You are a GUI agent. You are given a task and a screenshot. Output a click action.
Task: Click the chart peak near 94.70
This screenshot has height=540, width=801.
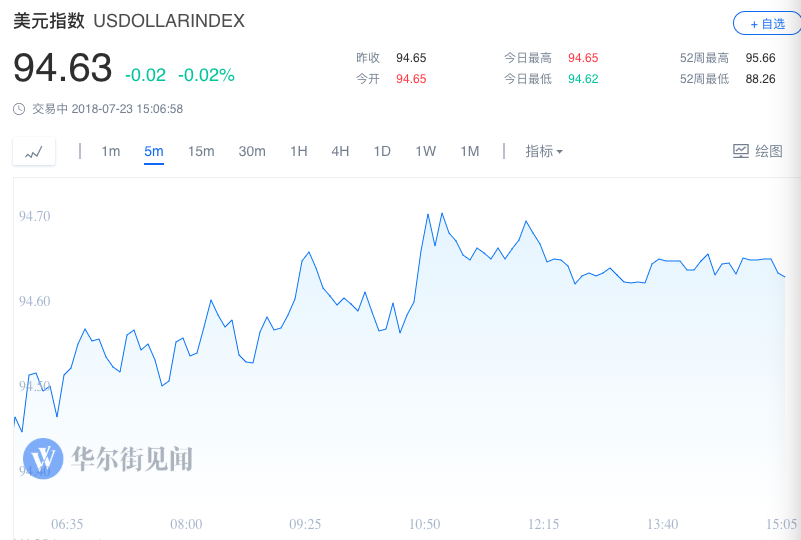tap(442, 214)
